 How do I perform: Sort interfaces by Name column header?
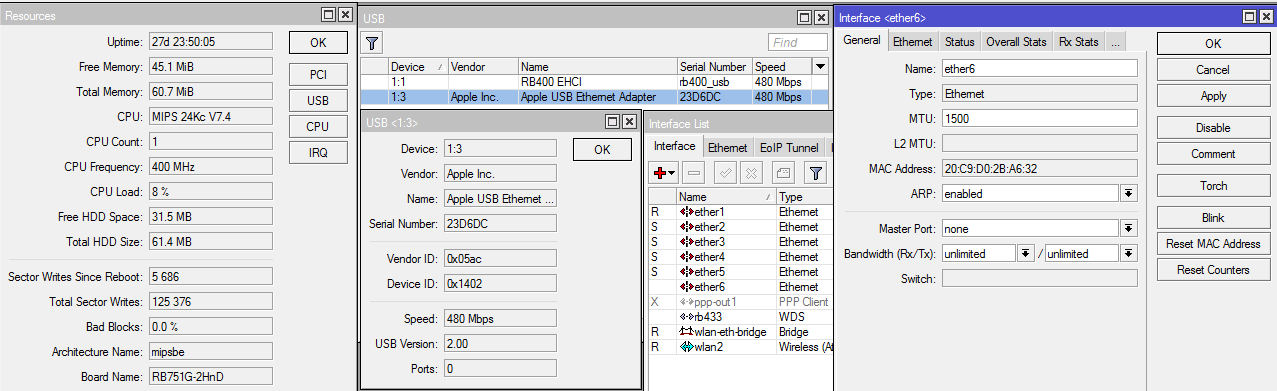pyautogui.click(x=726, y=197)
